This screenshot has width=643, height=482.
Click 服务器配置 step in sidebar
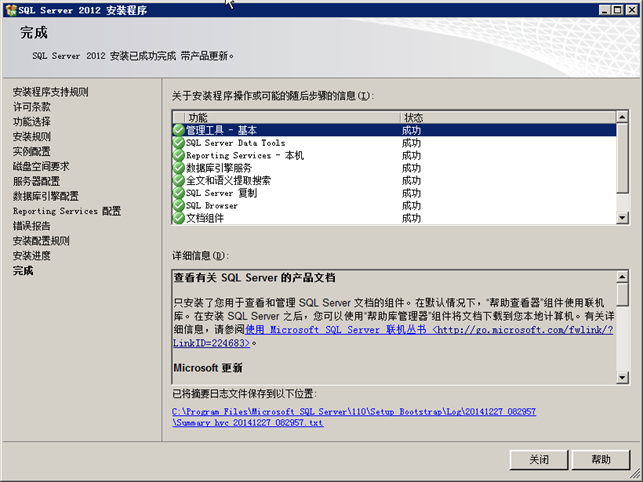pyautogui.click(x=36, y=181)
